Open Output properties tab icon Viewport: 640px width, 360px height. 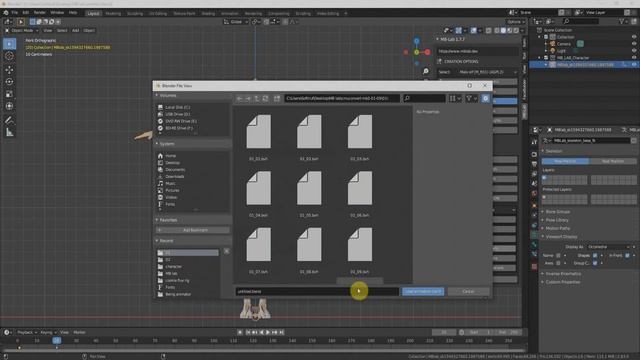coord(534,164)
